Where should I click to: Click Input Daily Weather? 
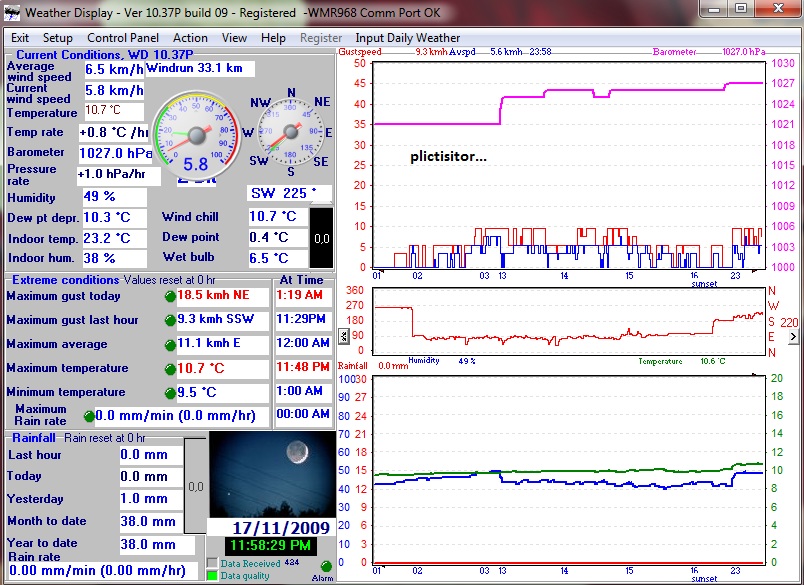coord(408,38)
